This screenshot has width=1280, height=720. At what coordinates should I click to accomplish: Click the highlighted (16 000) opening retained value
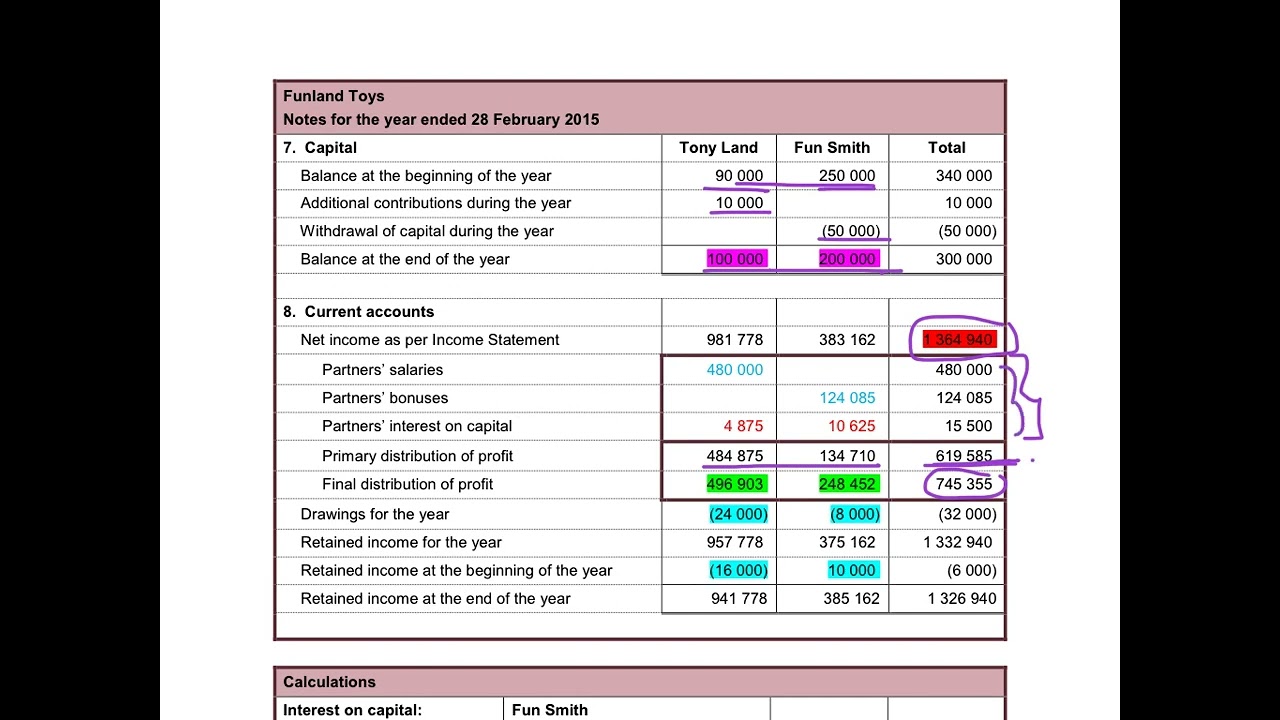click(739, 570)
